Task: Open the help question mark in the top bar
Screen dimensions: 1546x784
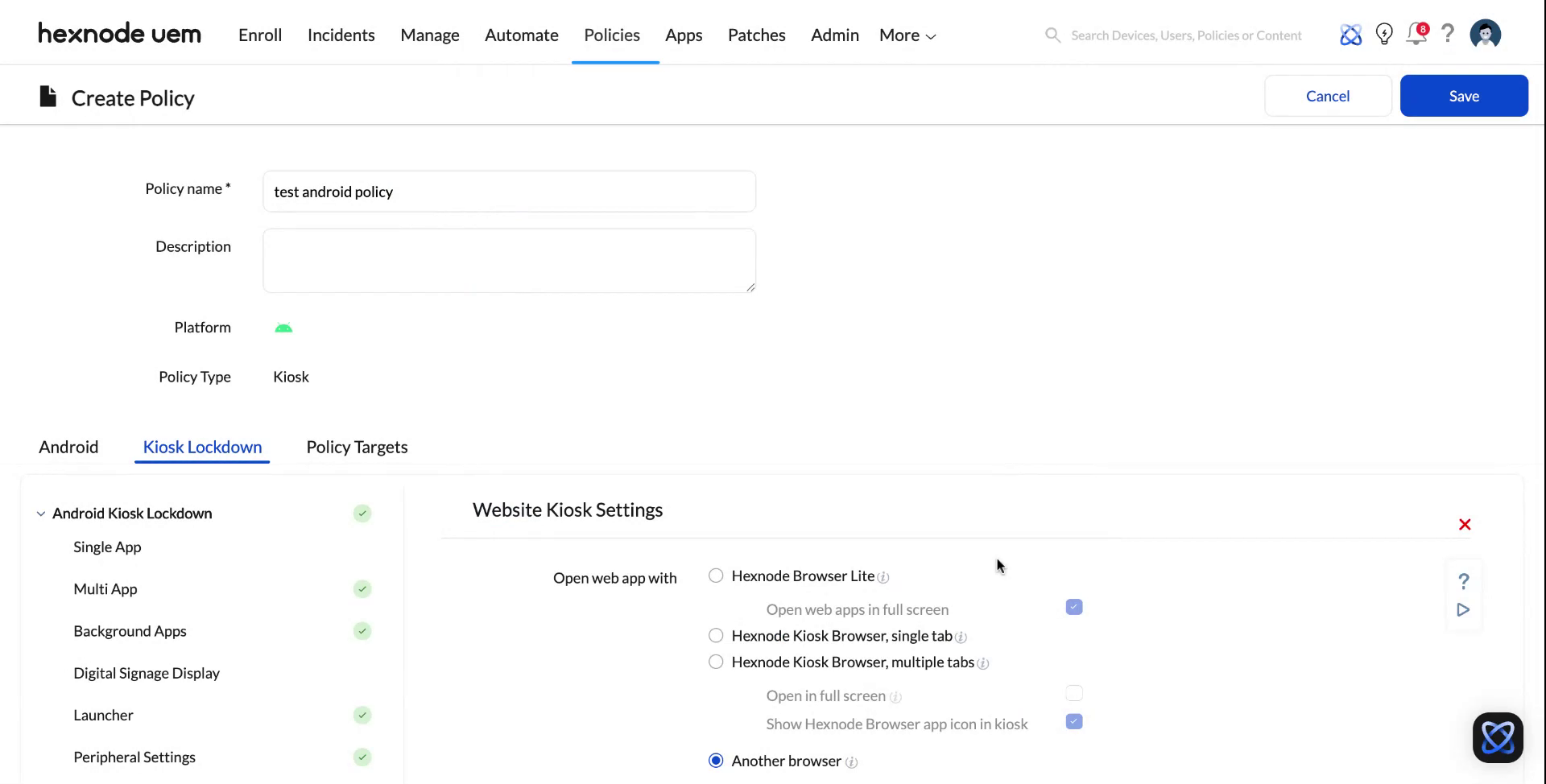Action: coord(1448,34)
